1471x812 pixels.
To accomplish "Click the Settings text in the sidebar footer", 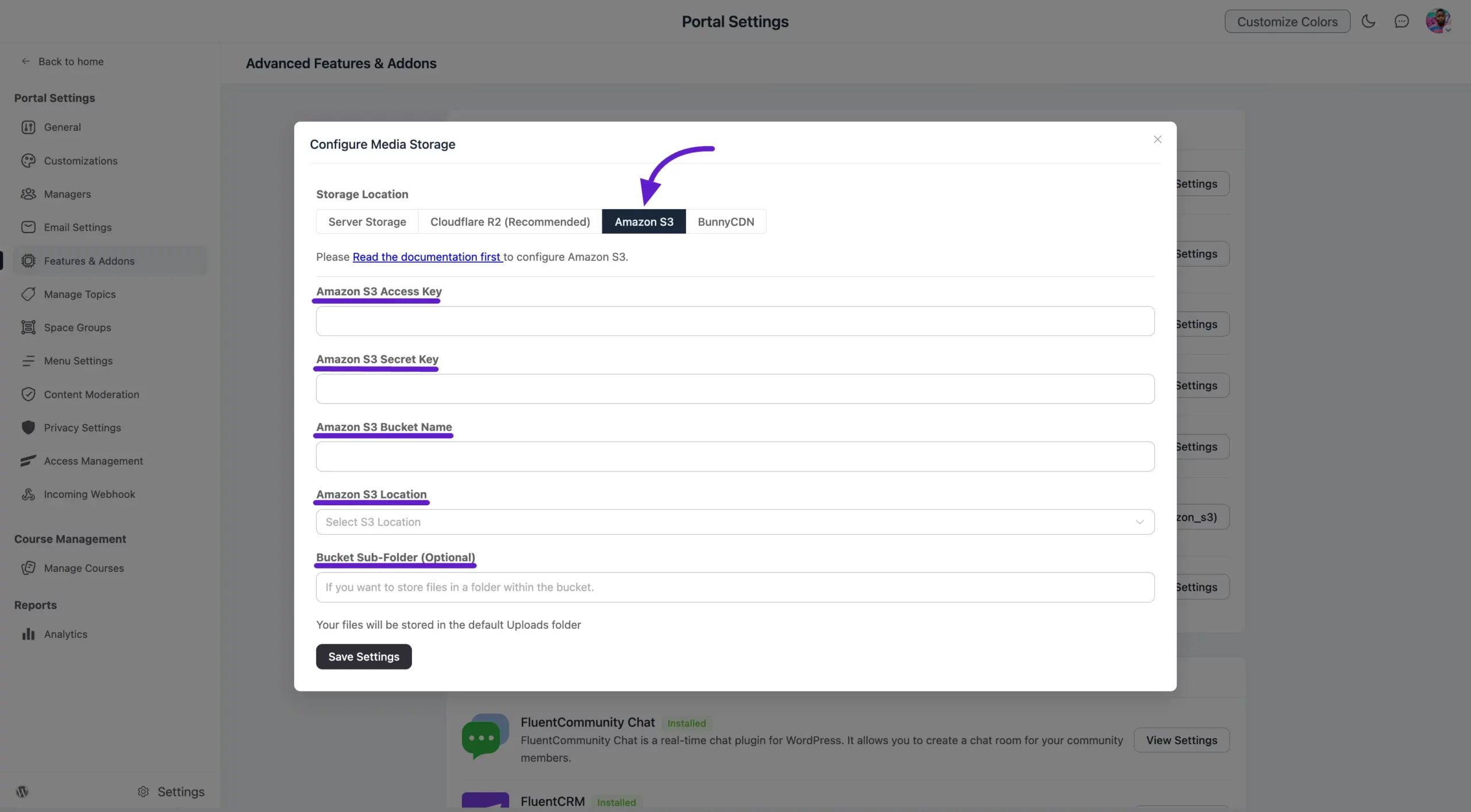I will (181, 792).
